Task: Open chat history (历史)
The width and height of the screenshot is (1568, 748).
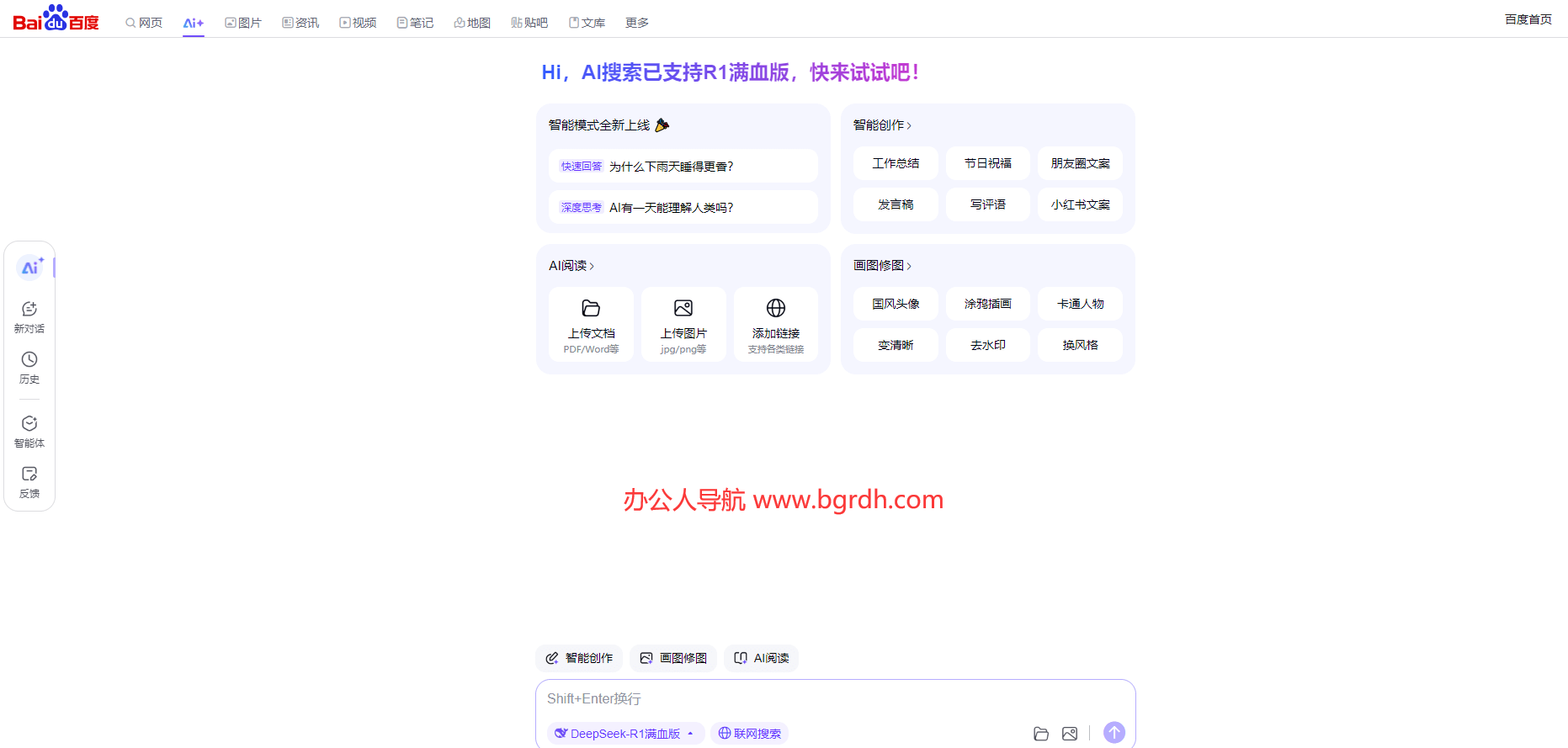Action: [x=29, y=368]
